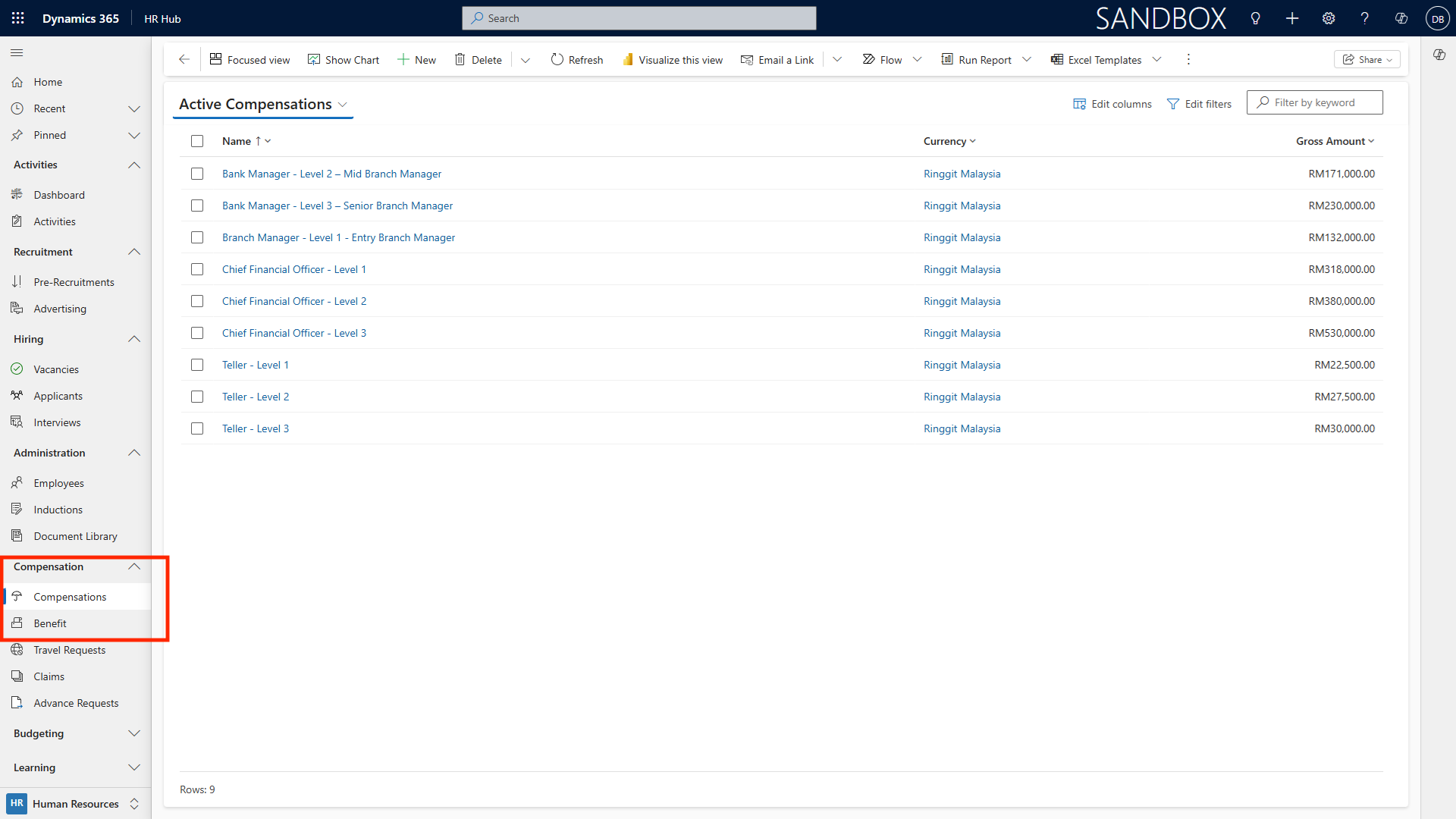
Task: Select the Teller - Level 1 row checkbox
Action: tap(197, 365)
